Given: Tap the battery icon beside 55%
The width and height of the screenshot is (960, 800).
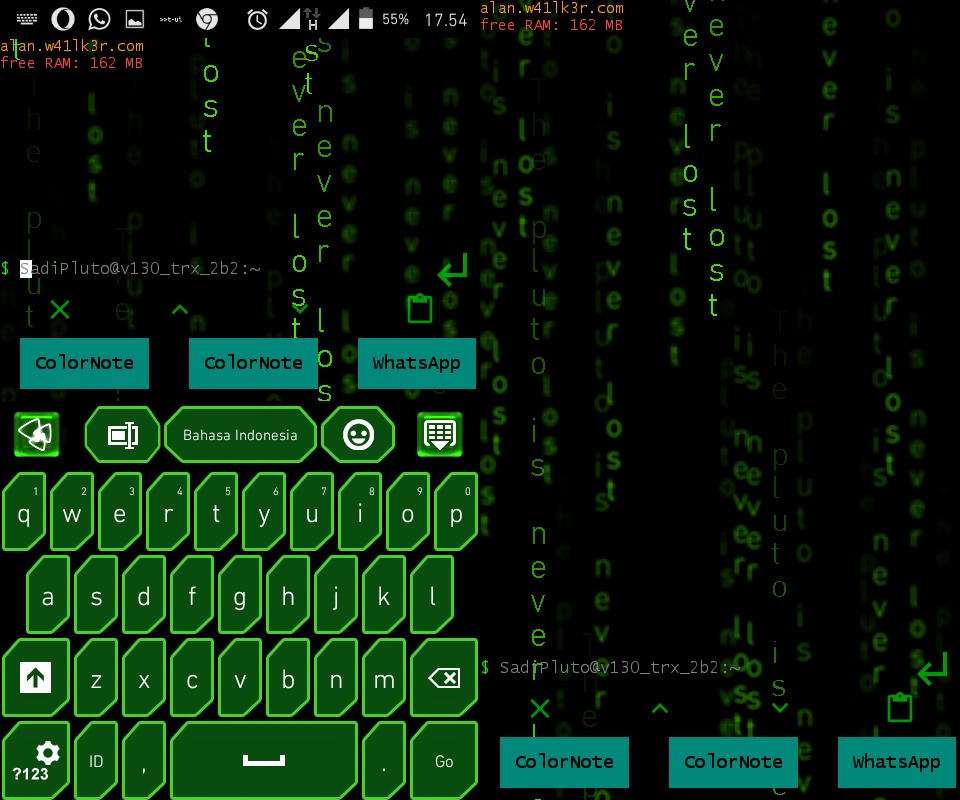Looking at the screenshot, I should (x=366, y=18).
